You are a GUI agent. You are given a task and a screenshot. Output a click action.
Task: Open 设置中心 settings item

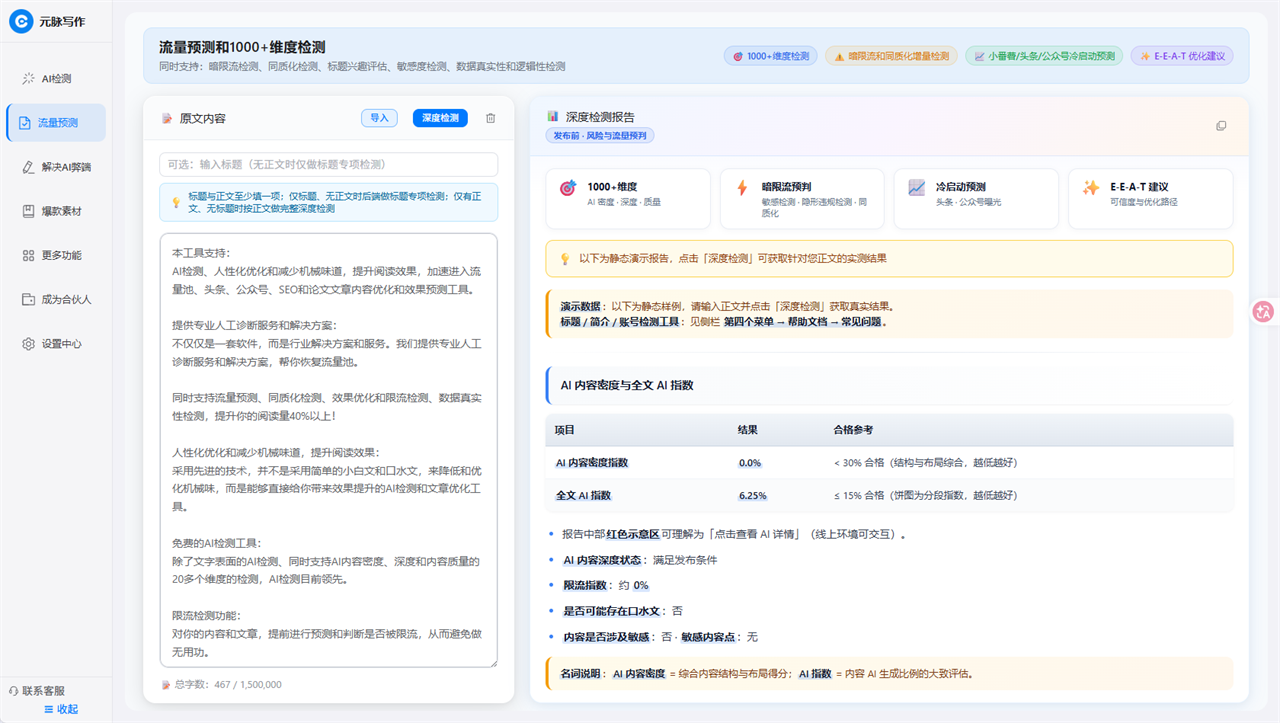(x=56, y=343)
